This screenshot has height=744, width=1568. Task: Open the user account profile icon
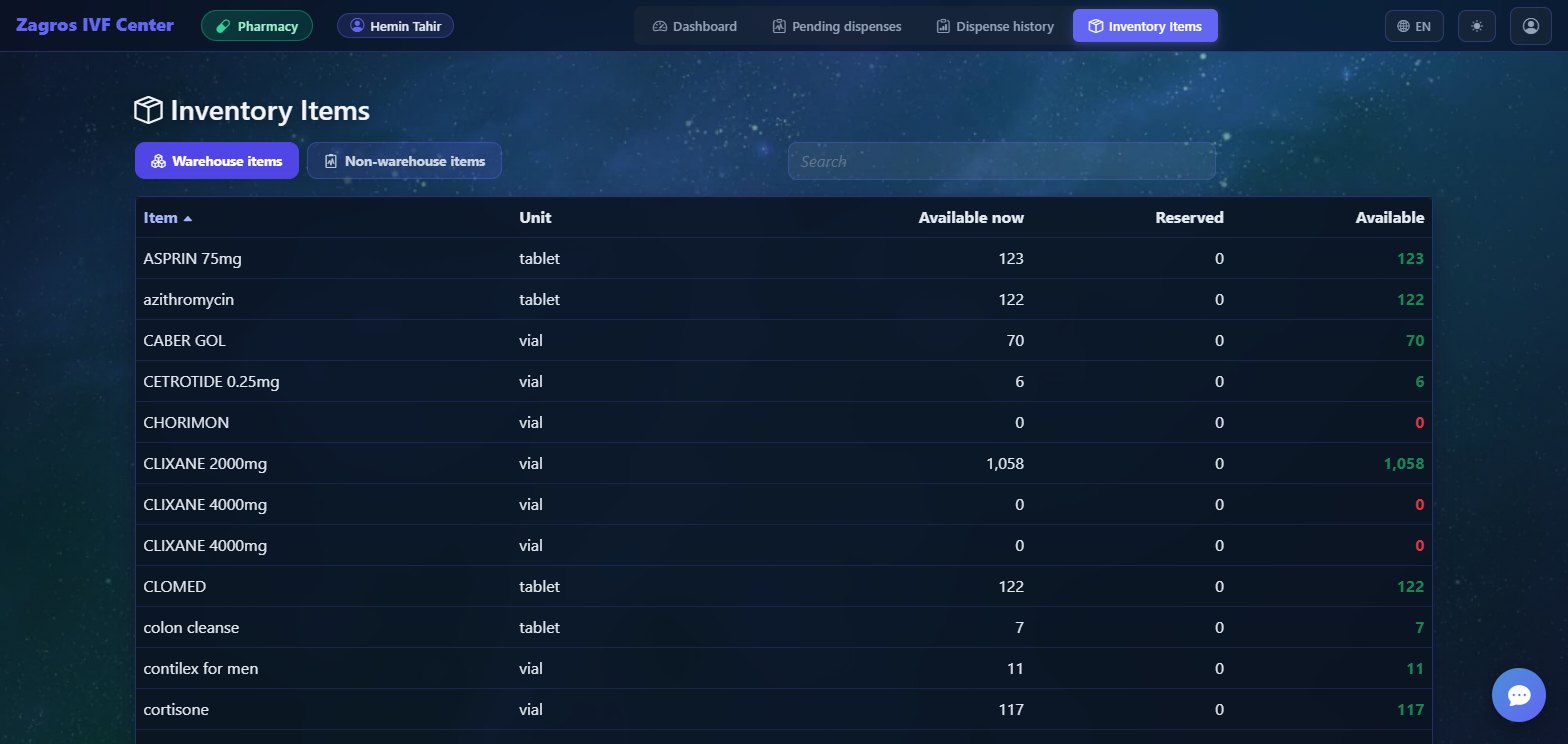1530,26
